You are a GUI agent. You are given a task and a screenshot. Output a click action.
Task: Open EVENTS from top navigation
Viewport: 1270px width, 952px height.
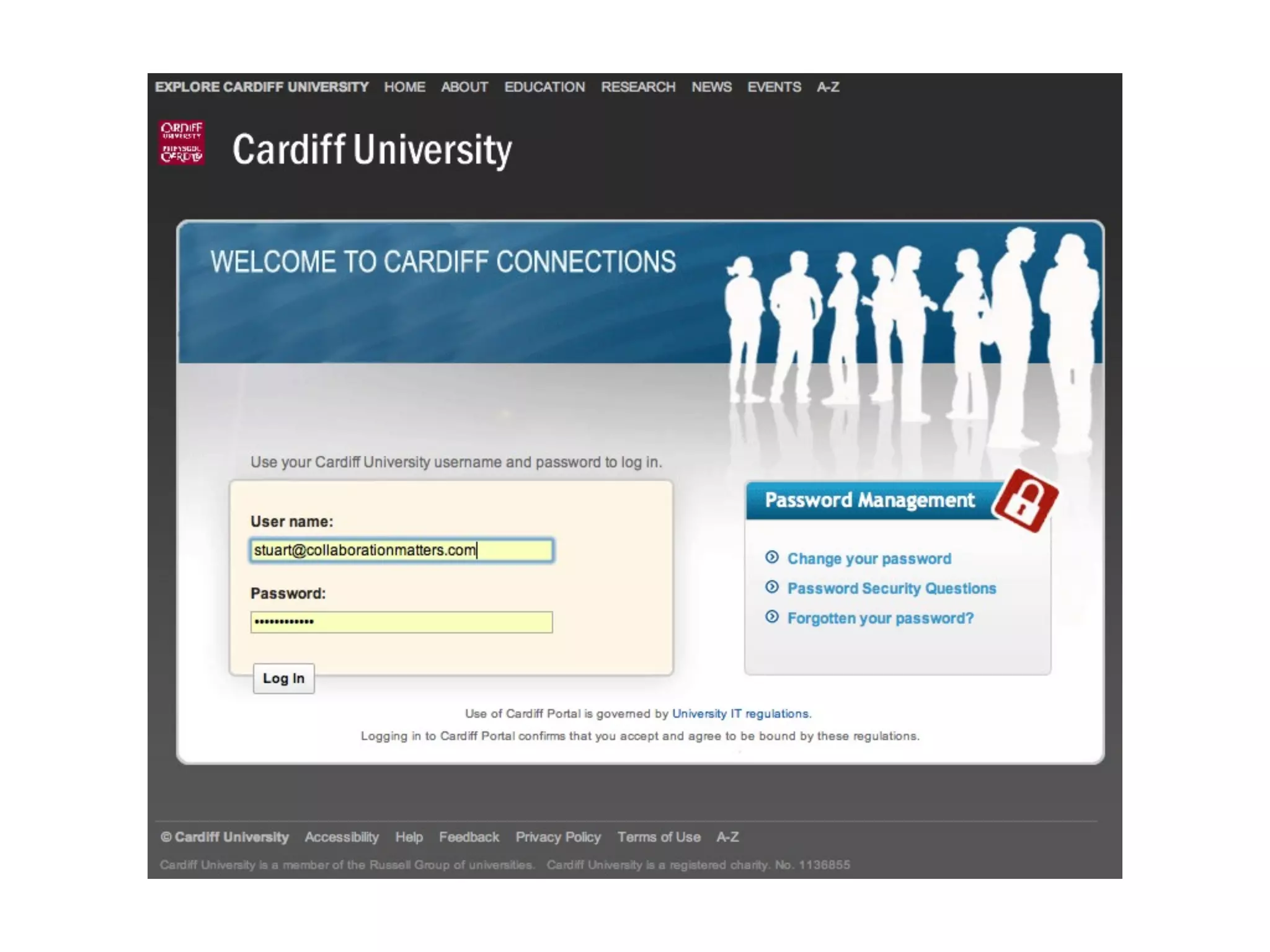pyautogui.click(x=774, y=87)
